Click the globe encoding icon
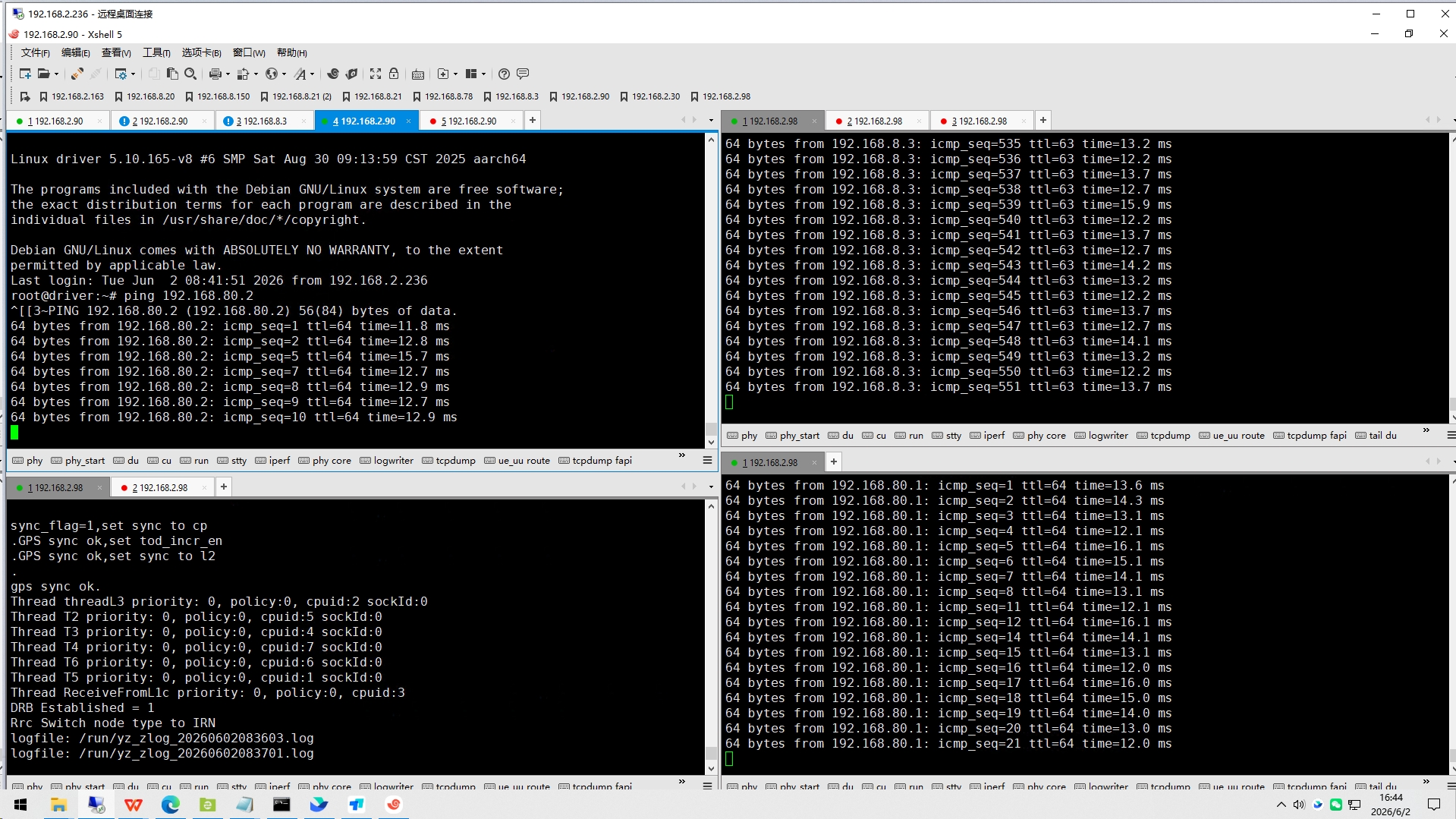 point(272,74)
